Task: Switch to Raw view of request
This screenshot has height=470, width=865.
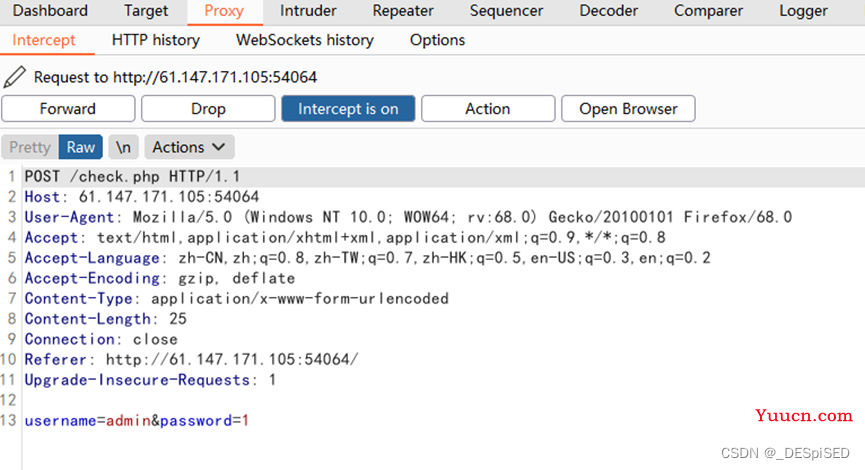Action: tap(81, 147)
